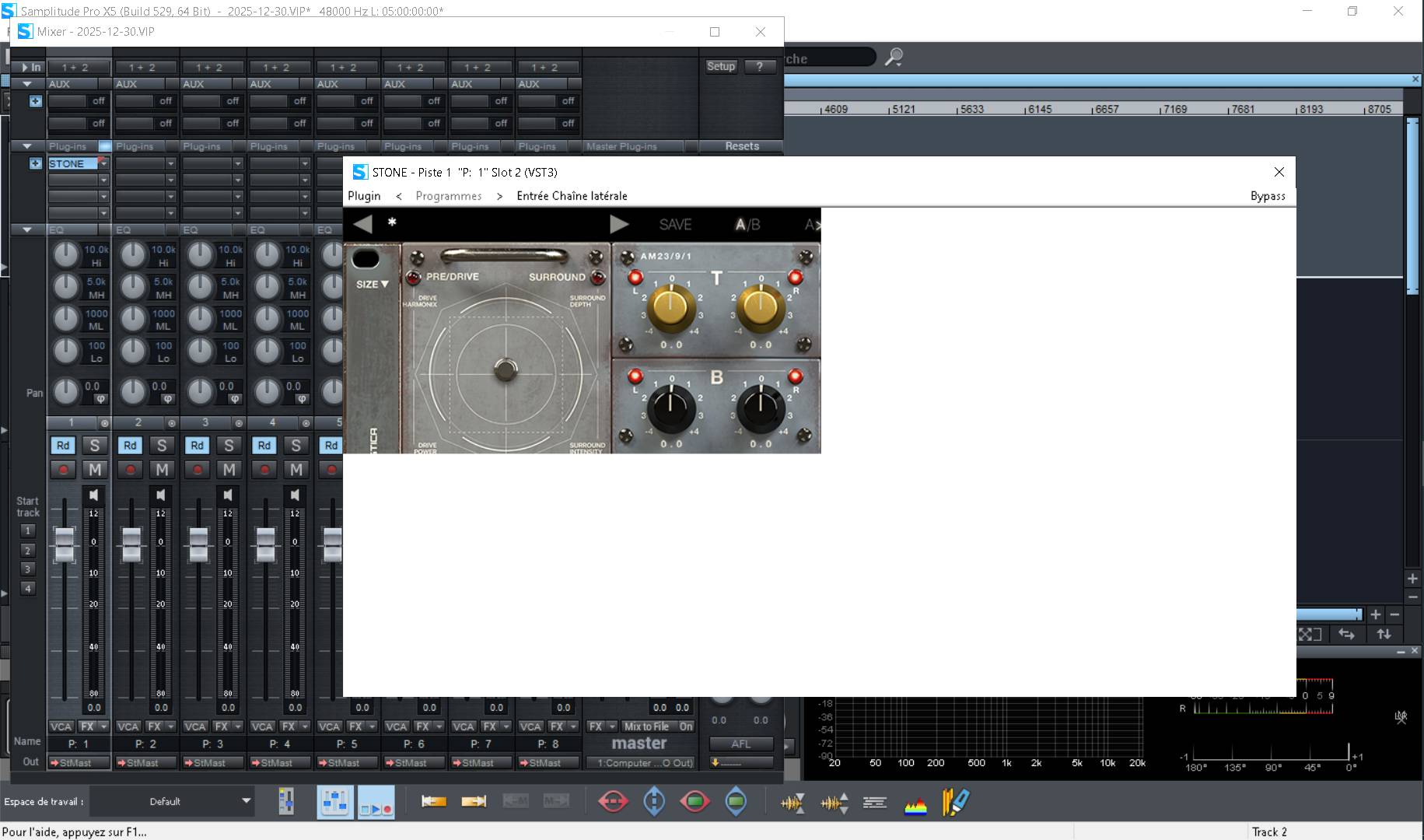Screen dimensions: 1424x840
Task: Click the VCA button on track 1
Action: (x=61, y=726)
